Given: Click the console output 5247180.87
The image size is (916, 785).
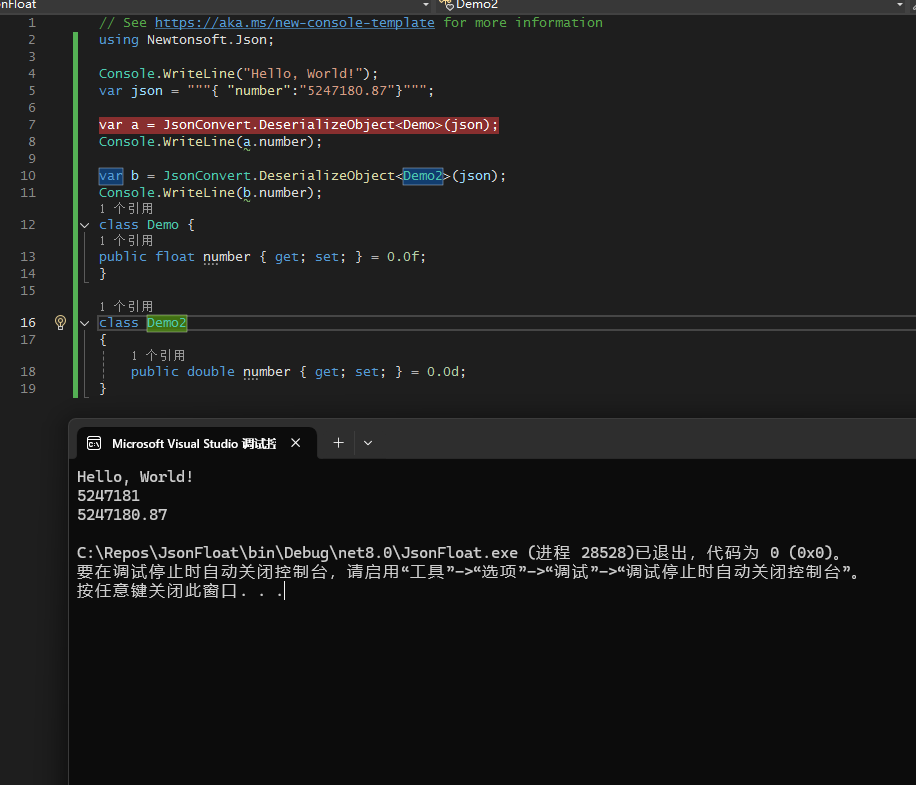Looking at the screenshot, I should pyautogui.click(x=122, y=515).
